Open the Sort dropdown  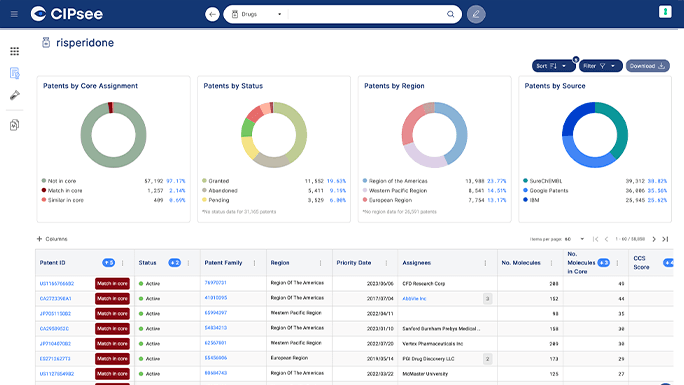[x=553, y=66]
